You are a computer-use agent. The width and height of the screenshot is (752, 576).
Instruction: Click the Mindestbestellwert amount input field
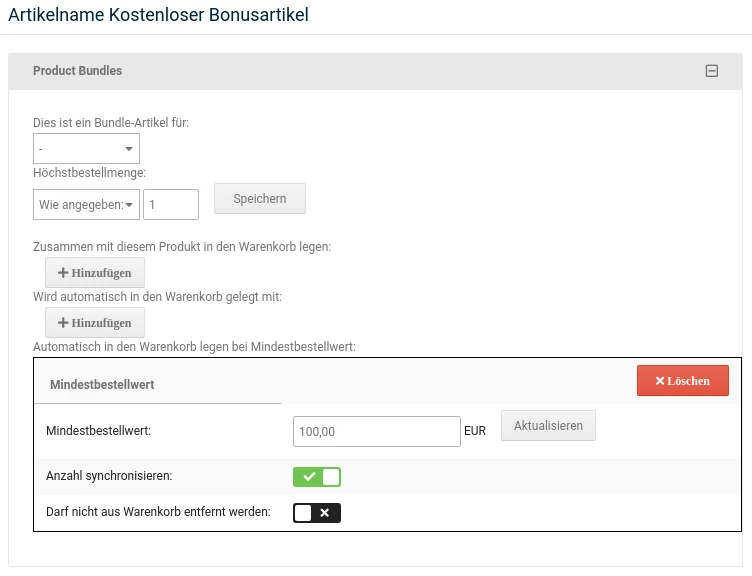(376, 432)
